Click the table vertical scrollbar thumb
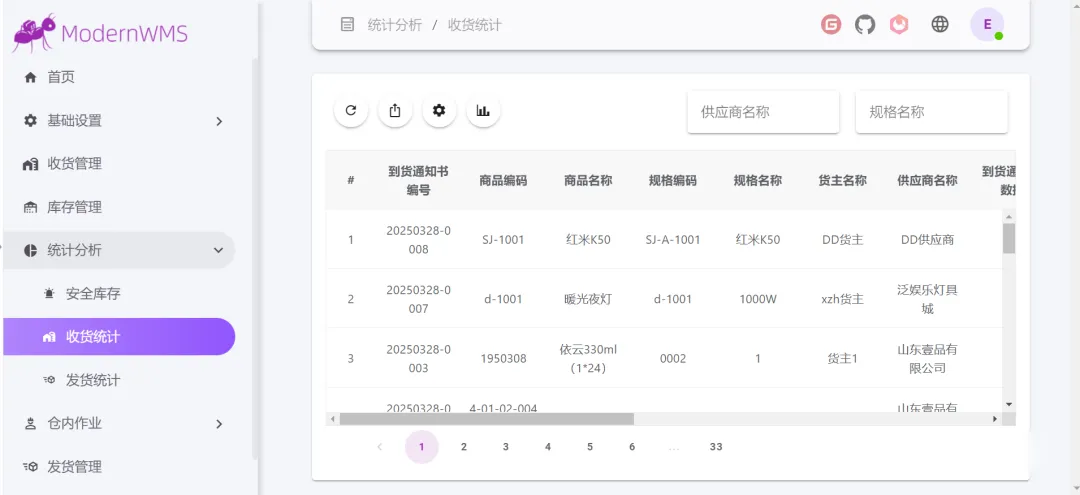 1009,238
